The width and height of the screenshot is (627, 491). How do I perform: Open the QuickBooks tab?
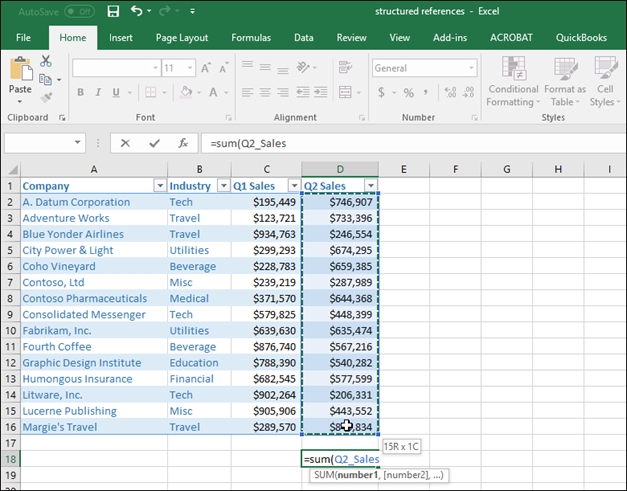[581, 38]
